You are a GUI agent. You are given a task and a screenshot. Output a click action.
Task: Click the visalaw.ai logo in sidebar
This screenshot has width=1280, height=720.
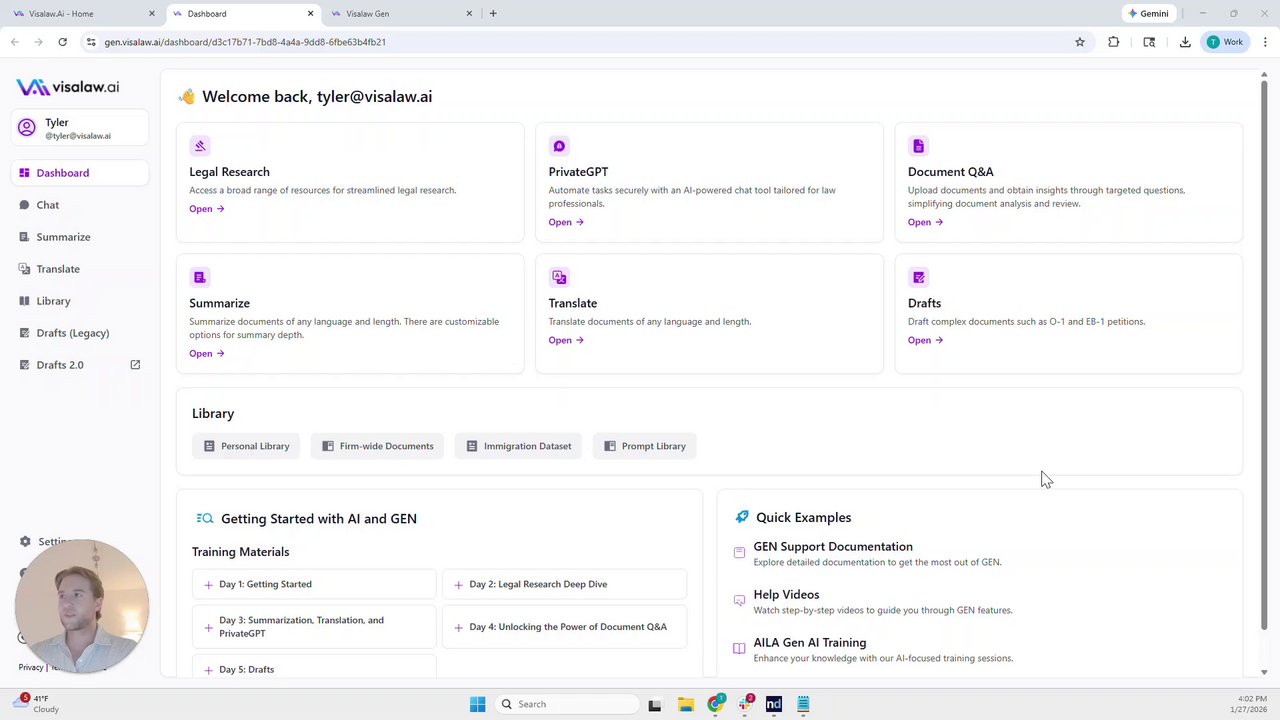click(x=68, y=87)
